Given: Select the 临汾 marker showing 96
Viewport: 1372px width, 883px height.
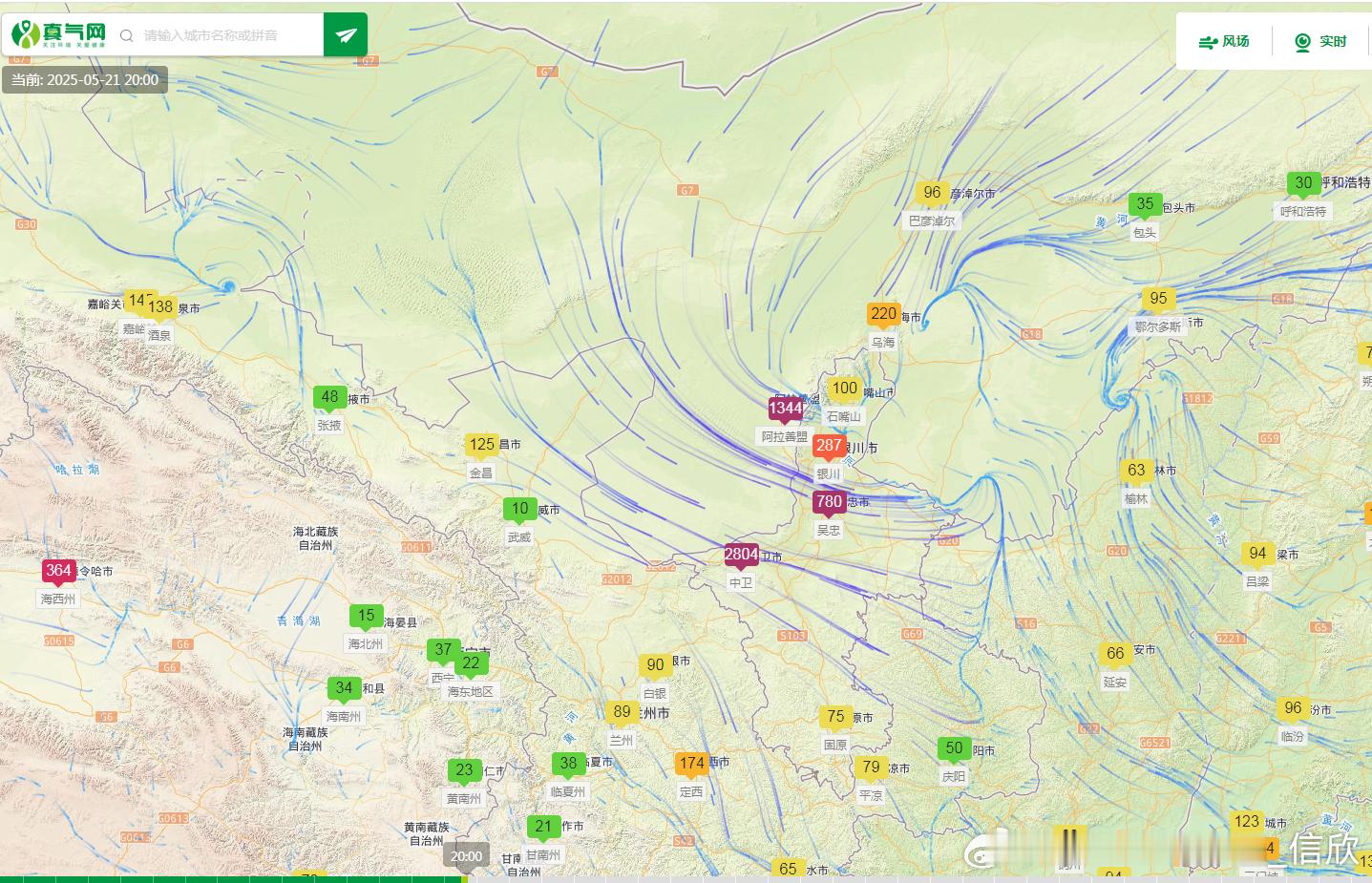Looking at the screenshot, I should [x=1292, y=708].
